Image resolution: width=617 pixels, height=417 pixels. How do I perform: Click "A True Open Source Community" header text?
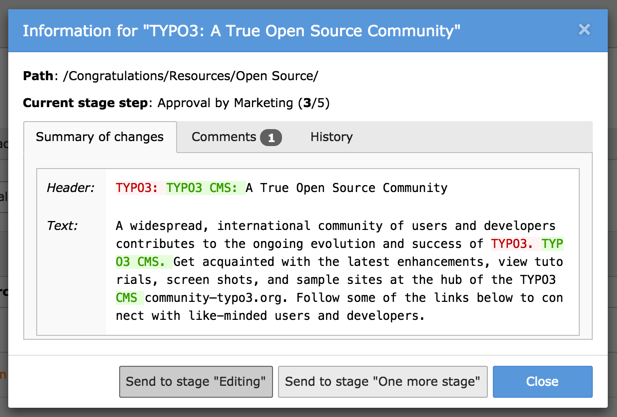(346, 187)
